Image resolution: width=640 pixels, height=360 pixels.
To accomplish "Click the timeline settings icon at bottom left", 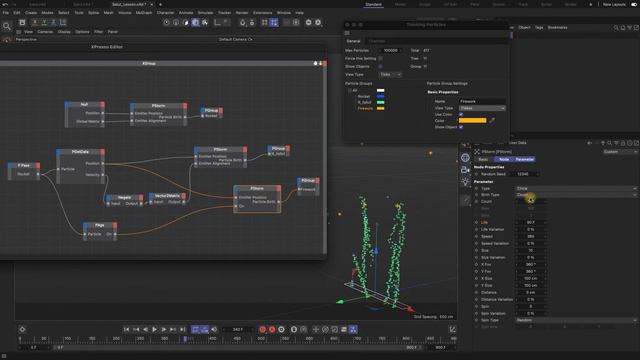I will click(22, 329).
